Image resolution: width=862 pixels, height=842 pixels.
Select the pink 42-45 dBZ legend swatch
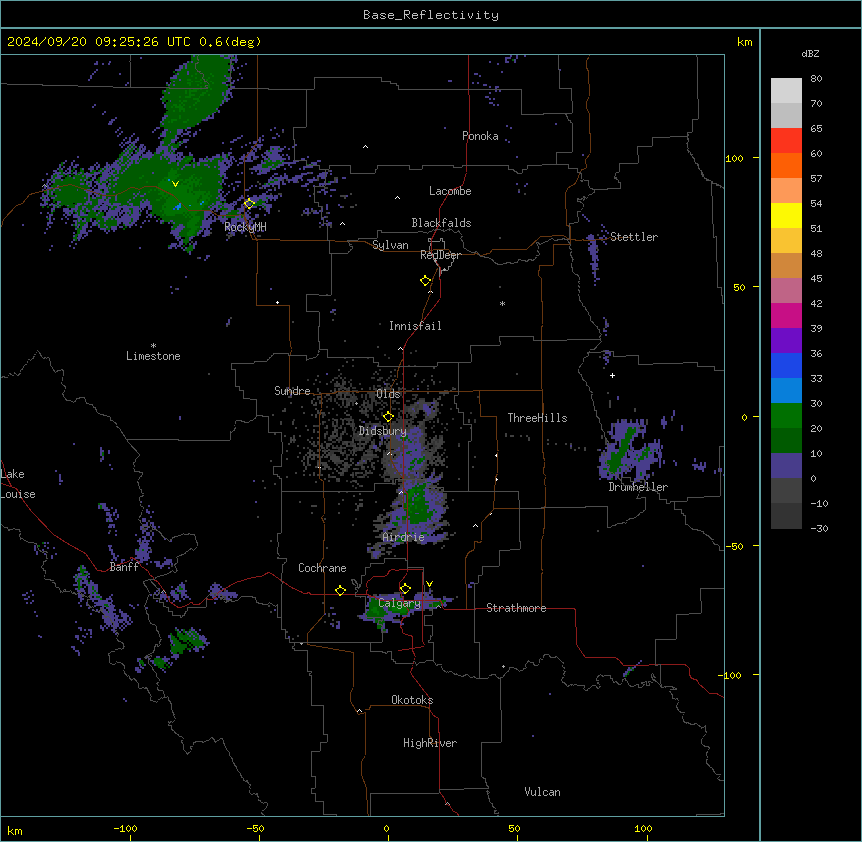[786, 291]
